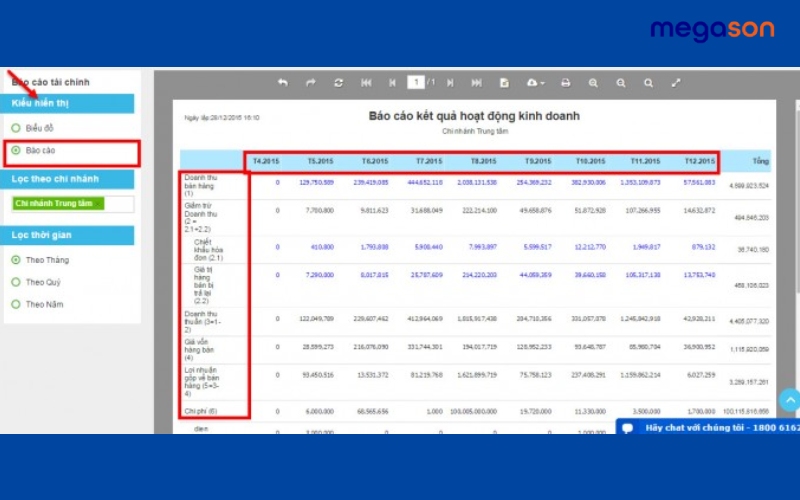Print the report using the printer icon
The image size is (800, 500).
click(566, 82)
